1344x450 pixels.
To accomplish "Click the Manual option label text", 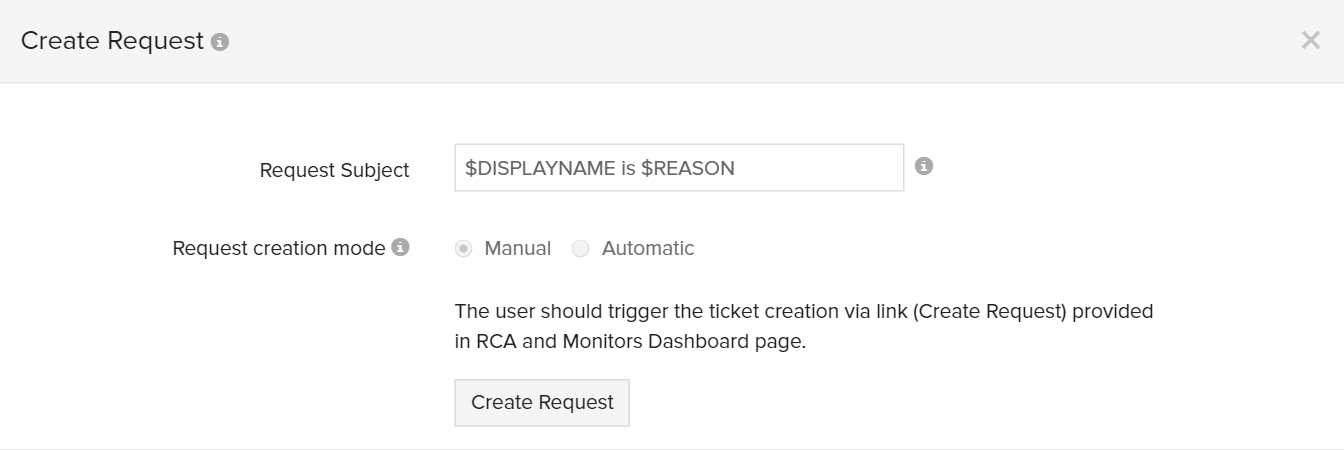I will click(517, 249).
